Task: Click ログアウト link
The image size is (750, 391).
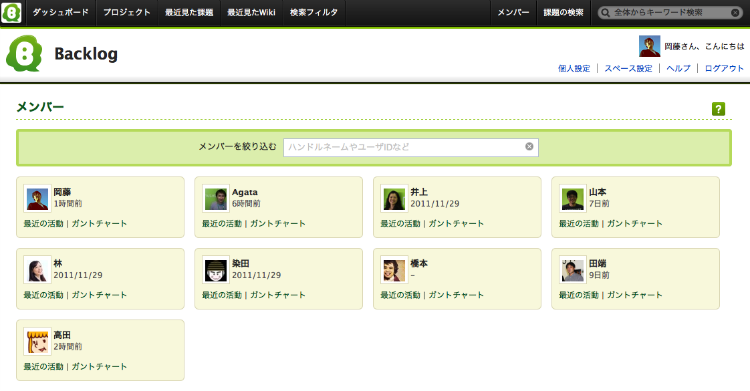Action: pos(724,68)
